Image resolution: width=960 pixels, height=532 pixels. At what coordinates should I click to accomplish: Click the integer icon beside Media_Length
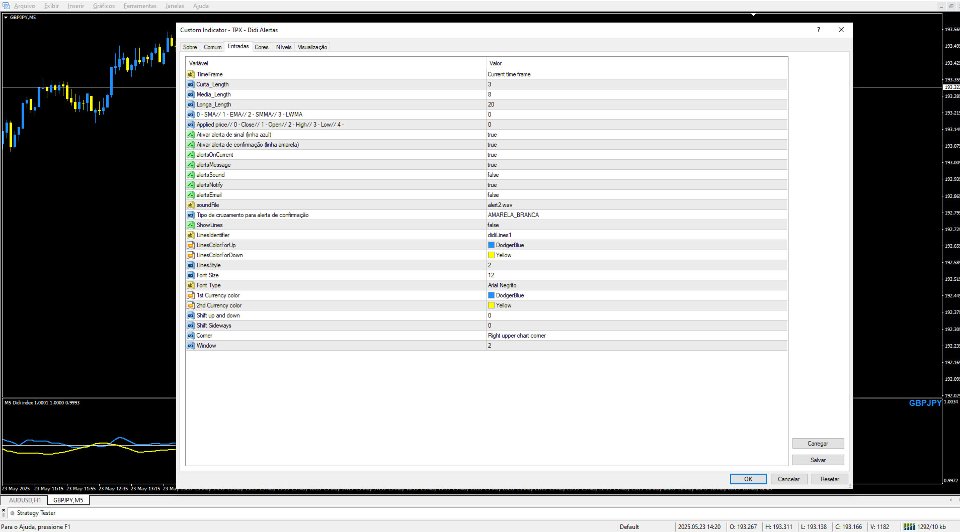pos(191,94)
